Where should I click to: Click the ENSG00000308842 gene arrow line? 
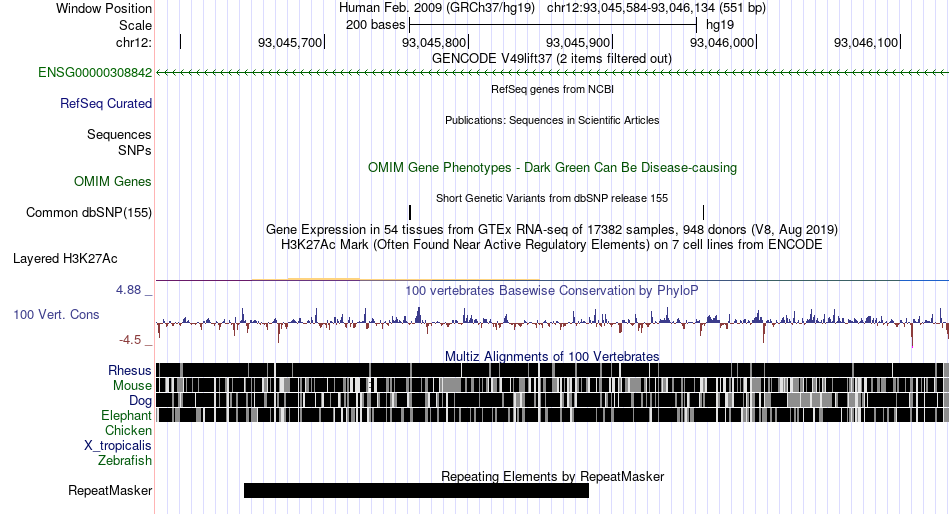(x=552, y=73)
